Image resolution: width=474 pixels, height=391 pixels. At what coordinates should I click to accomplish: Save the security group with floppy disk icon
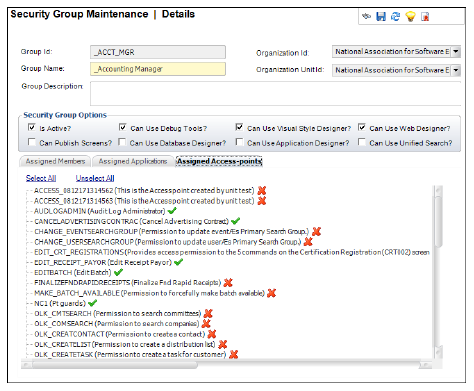coord(381,16)
